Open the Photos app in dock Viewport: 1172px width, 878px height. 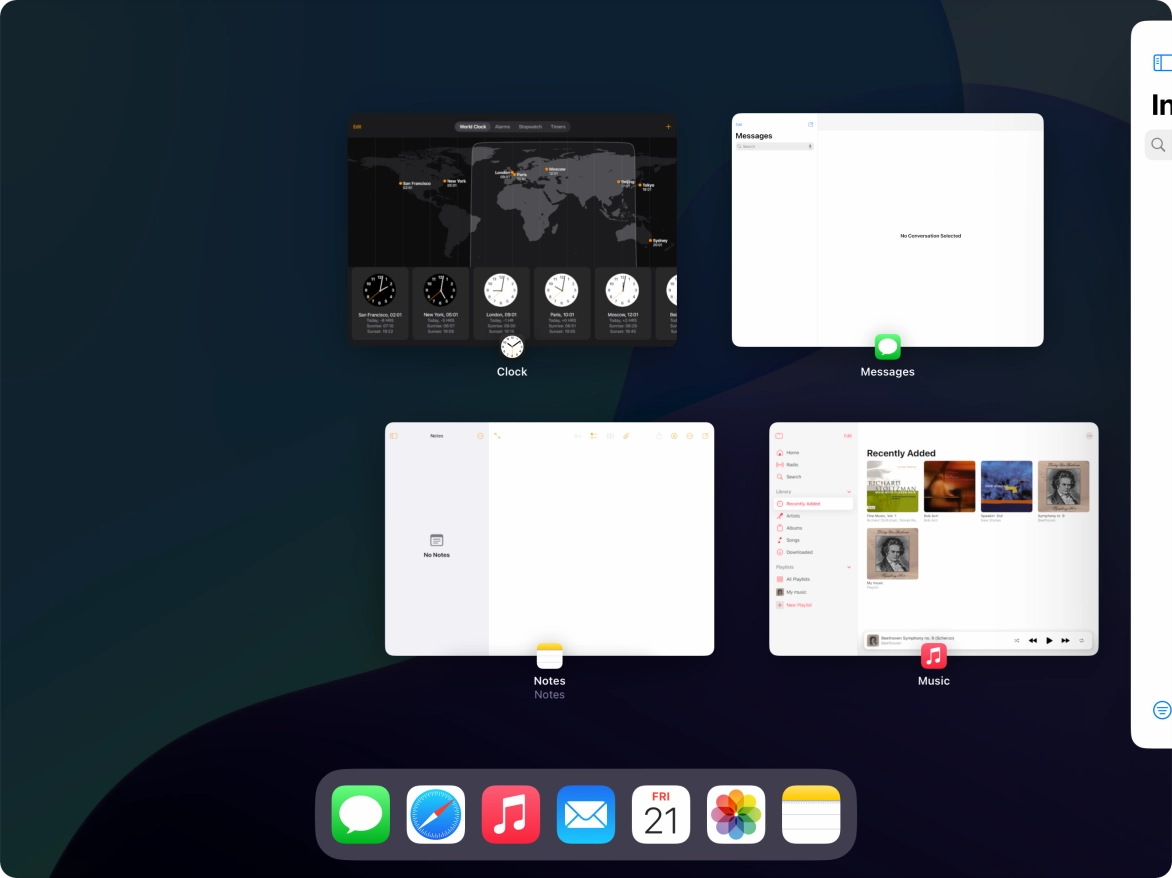pyautogui.click(x=736, y=814)
